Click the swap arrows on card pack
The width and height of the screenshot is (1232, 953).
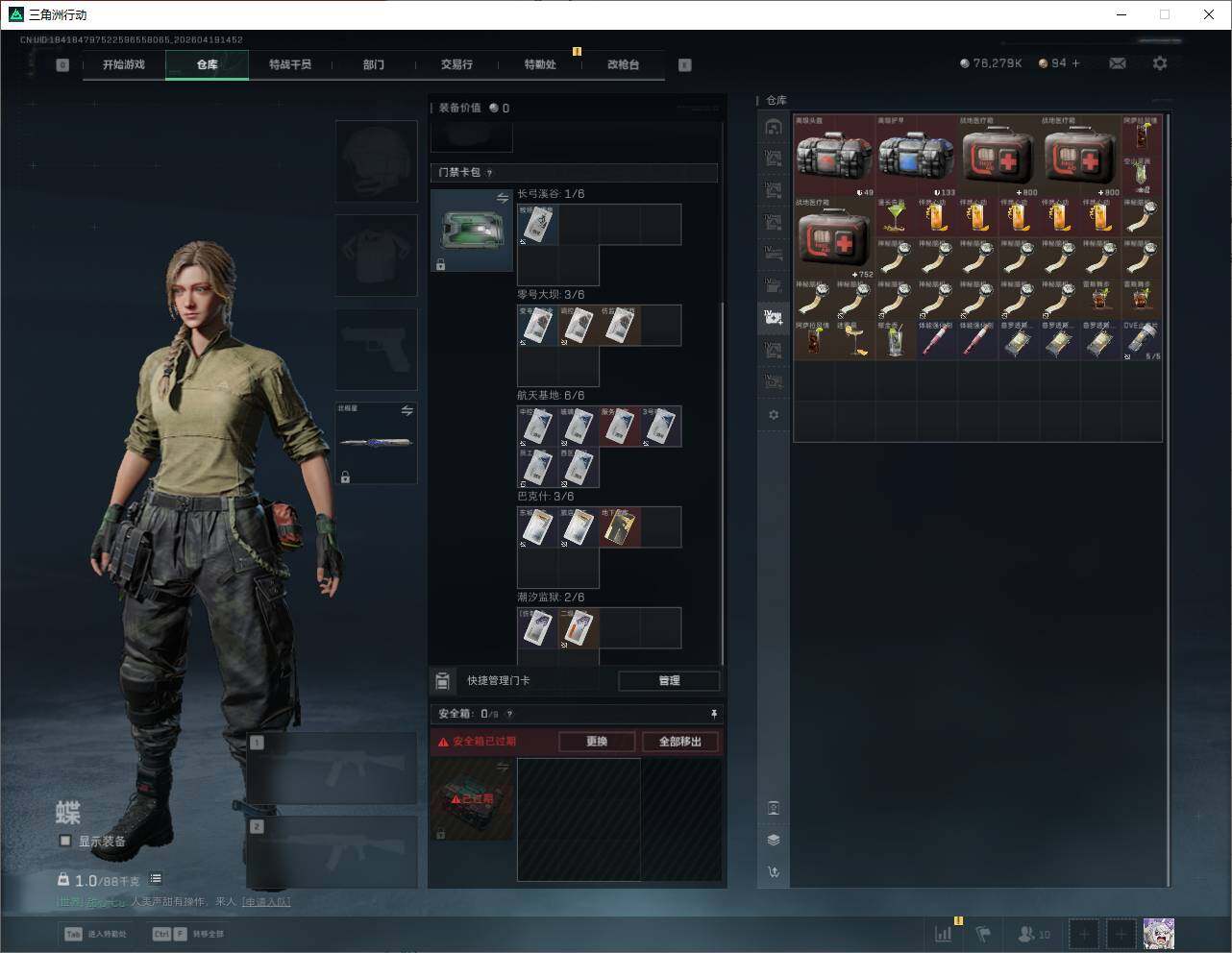pyautogui.click(x=503, y=198)
